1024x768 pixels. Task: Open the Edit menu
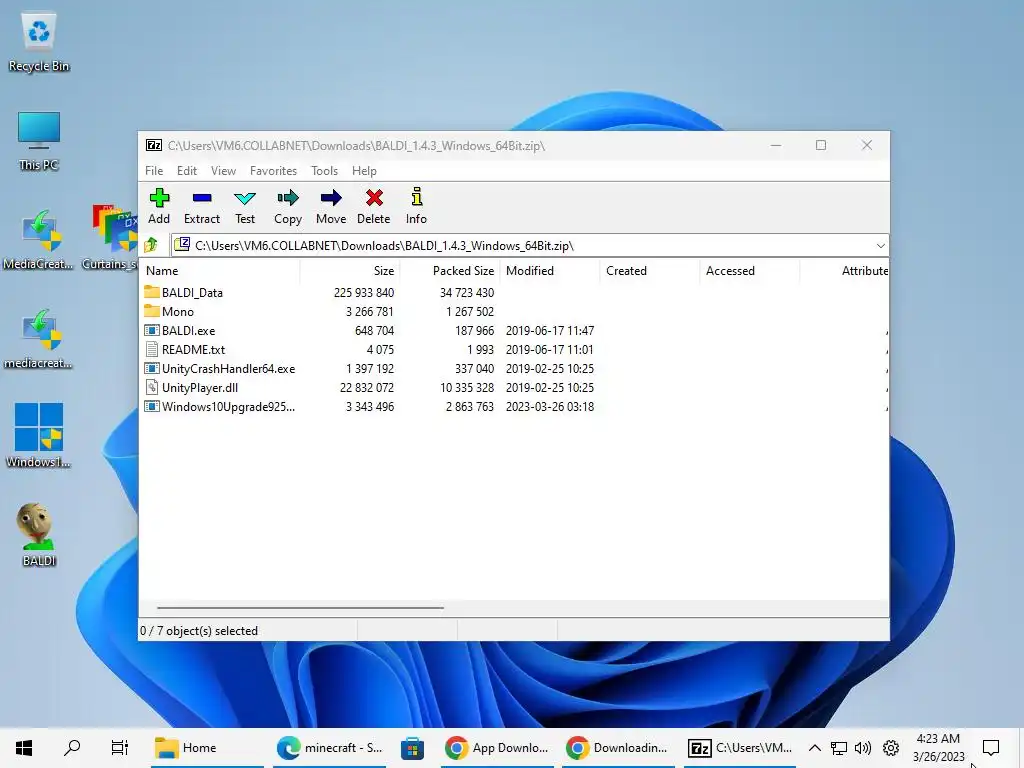point(187,170)
